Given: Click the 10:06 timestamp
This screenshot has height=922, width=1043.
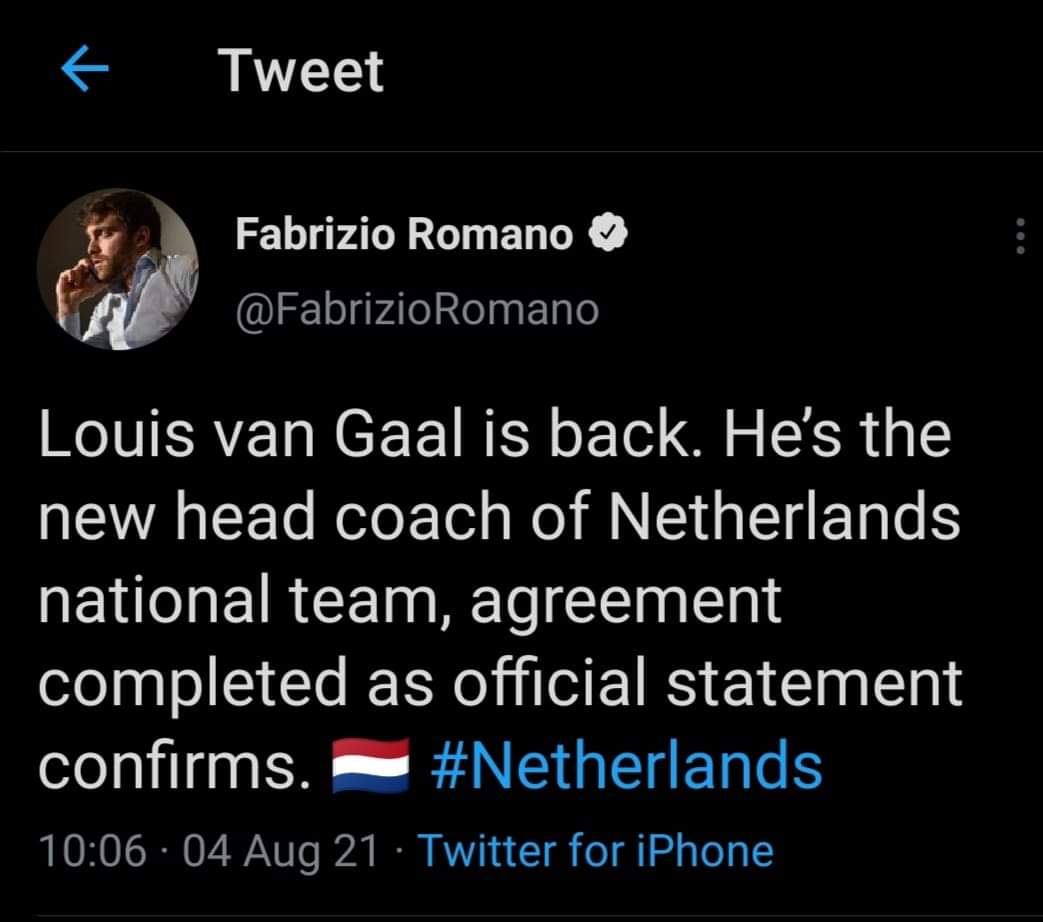Looking at the screenshot, I should [x=92, y=851].
